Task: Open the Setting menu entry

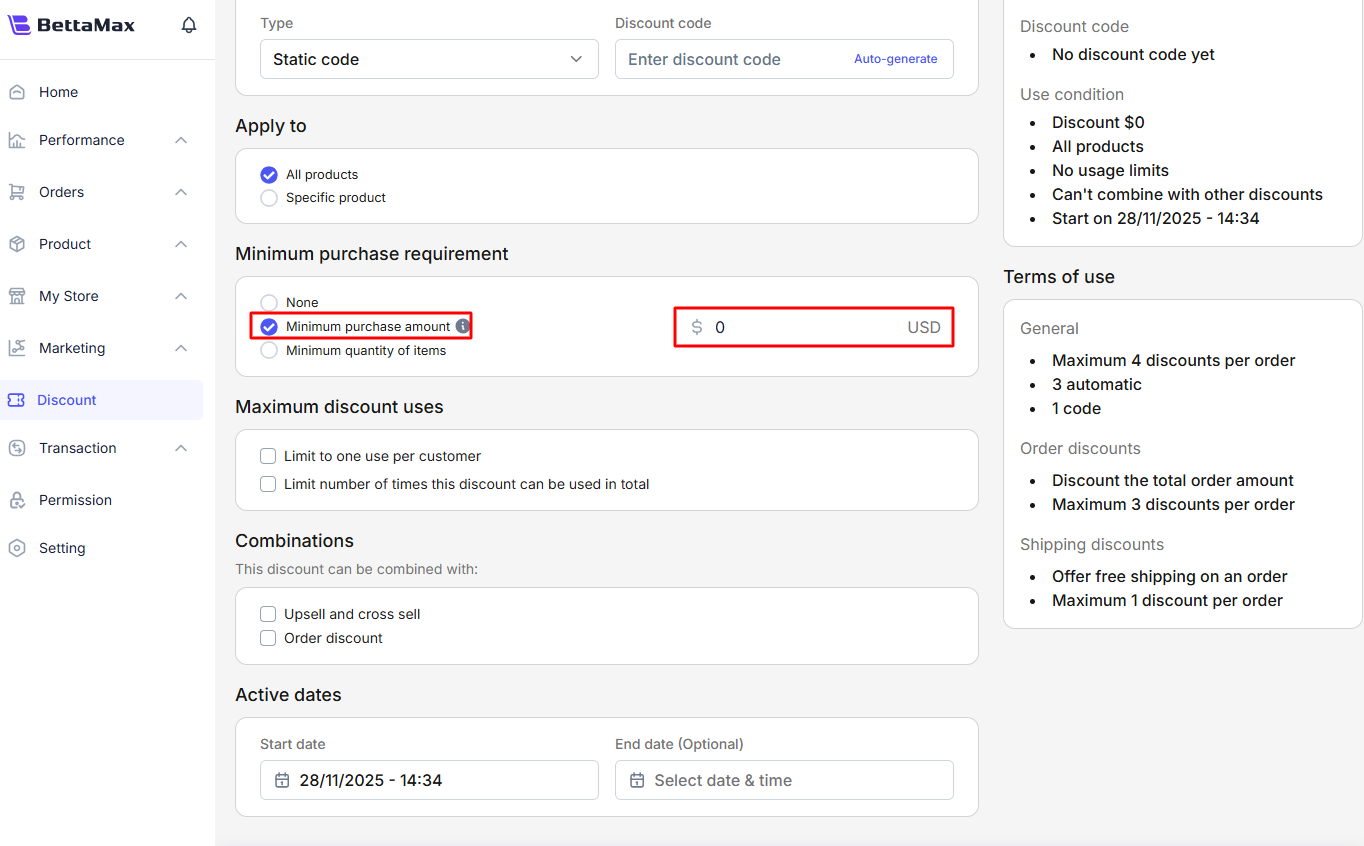Action: point(62,547)
